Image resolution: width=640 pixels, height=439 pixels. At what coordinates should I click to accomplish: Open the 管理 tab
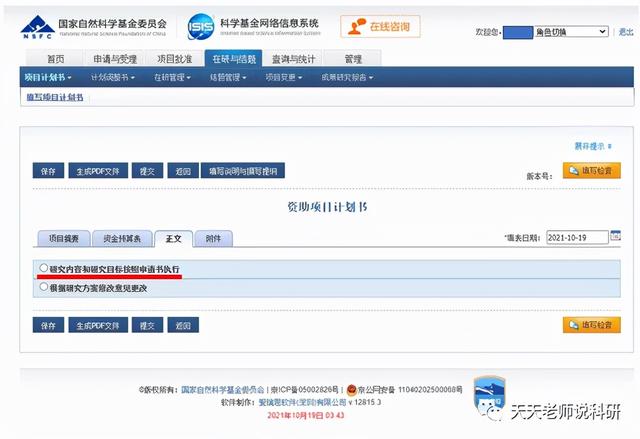(353, 59)
